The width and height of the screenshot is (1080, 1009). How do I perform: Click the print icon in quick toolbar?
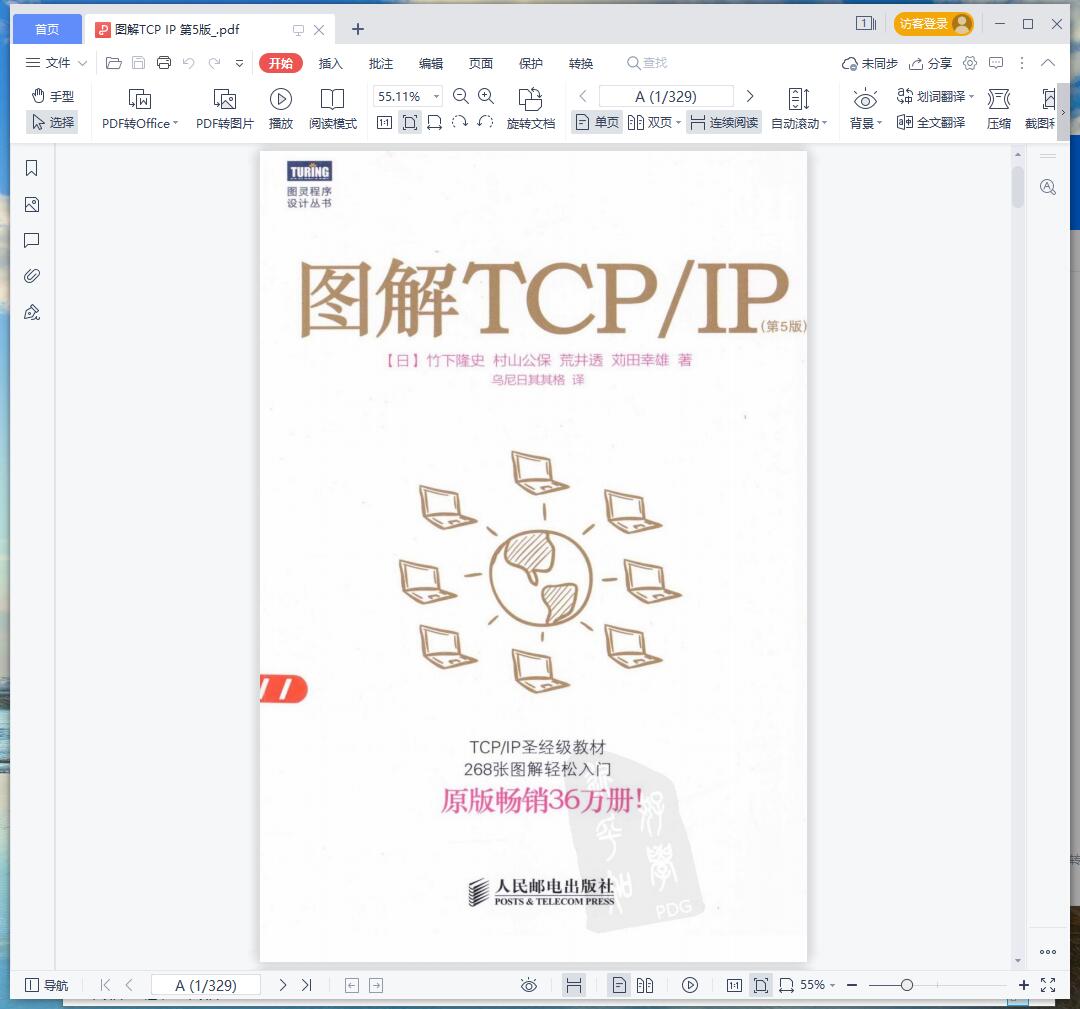164,63
